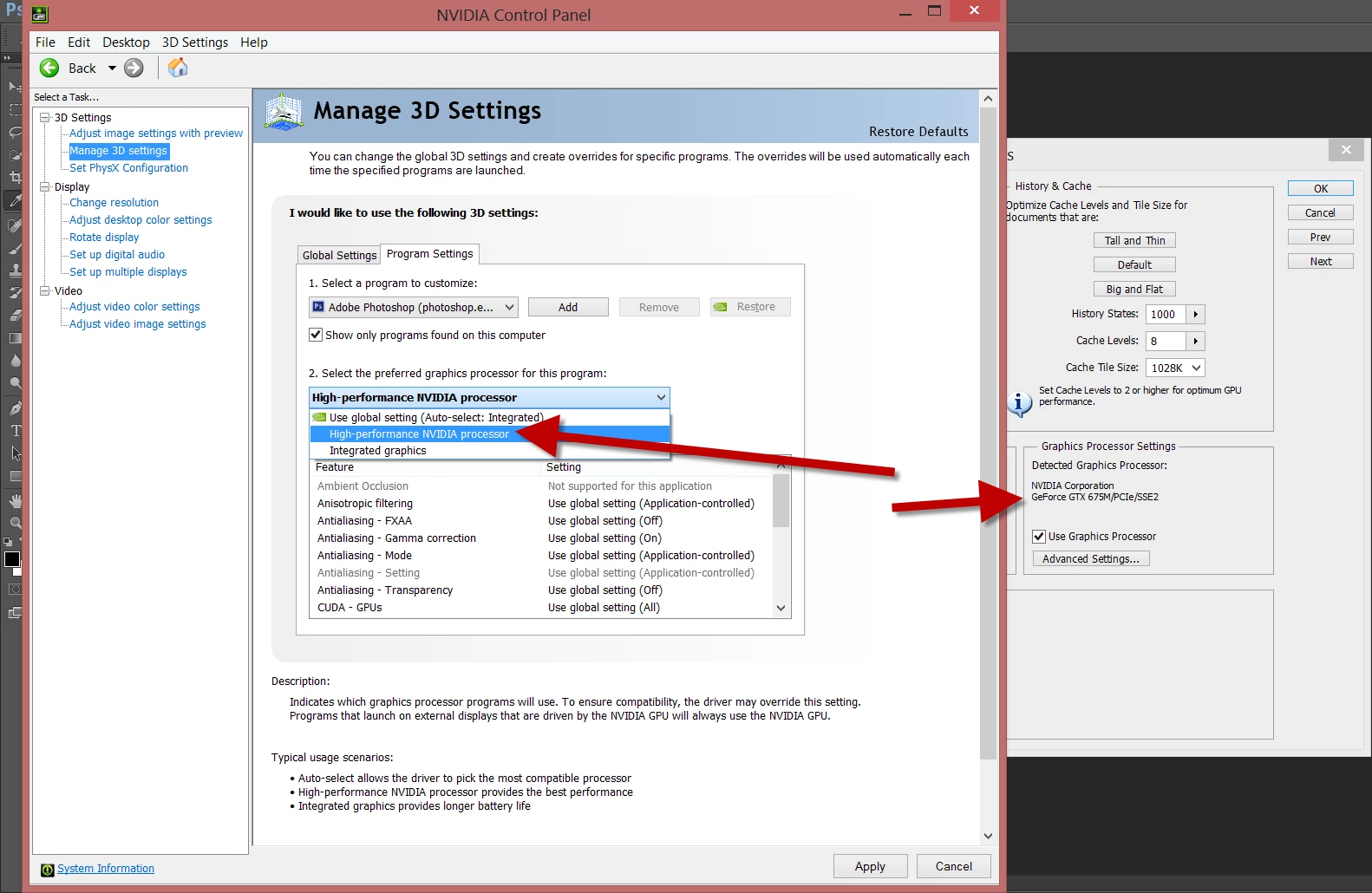Viewport: 1372px width, 893px height.
Task: Open the Adobe Photoshop program dropdown
Action: tap(414, 307)
